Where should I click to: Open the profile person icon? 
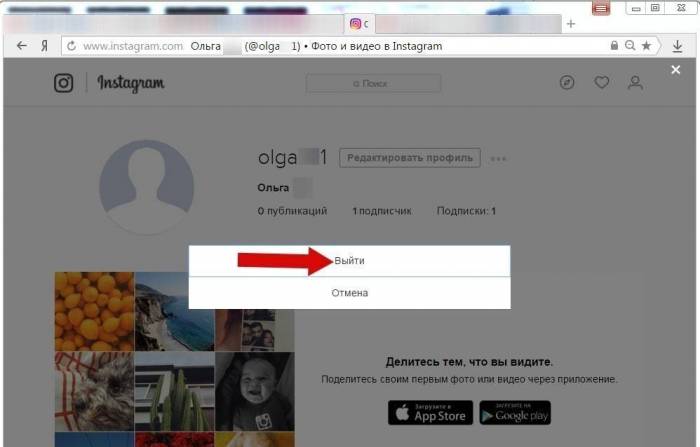pos(634,83)
